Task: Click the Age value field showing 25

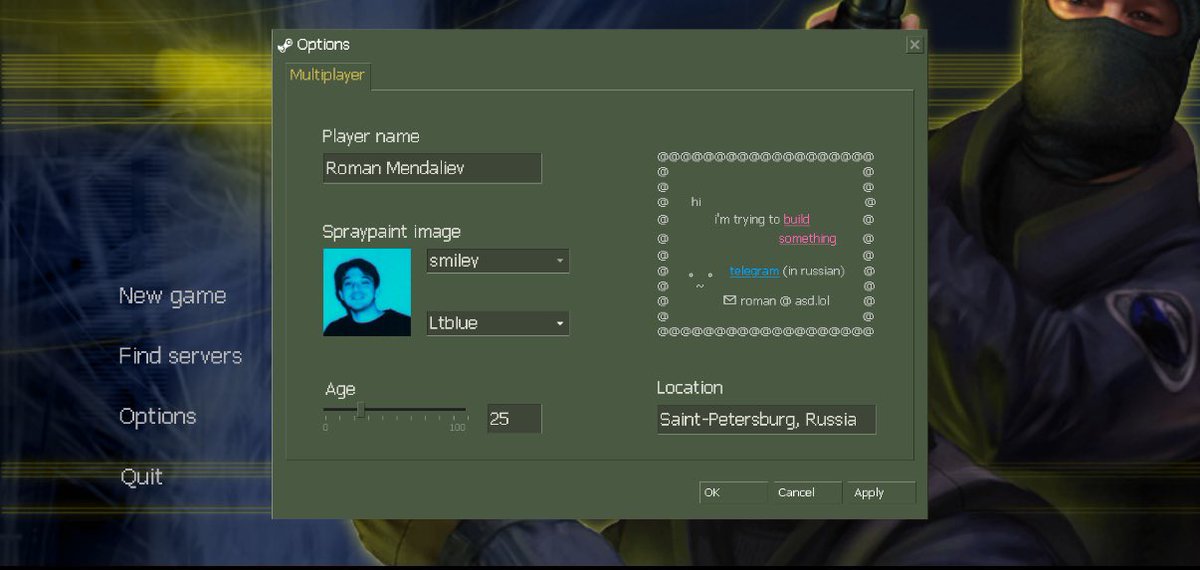Action: (514, 419)
